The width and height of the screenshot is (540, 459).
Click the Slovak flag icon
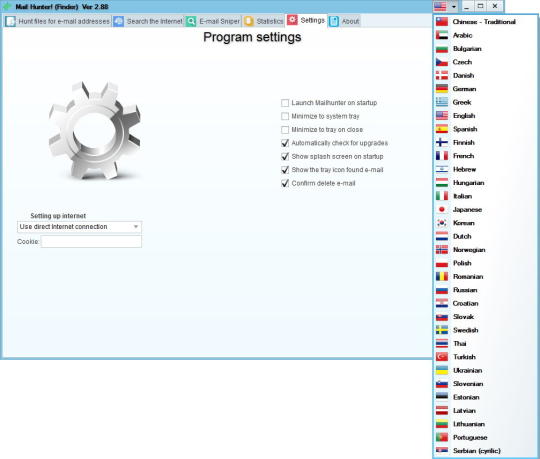click(x=442, y=317)
